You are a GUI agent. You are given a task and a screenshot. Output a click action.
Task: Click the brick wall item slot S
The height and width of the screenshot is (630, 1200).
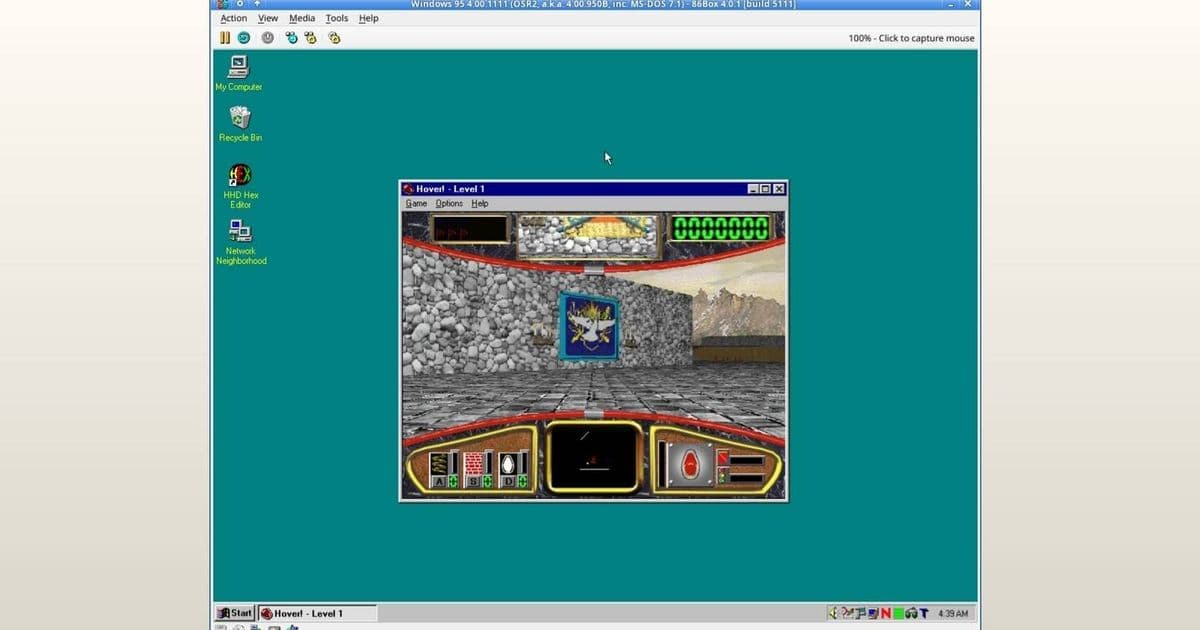473,464
